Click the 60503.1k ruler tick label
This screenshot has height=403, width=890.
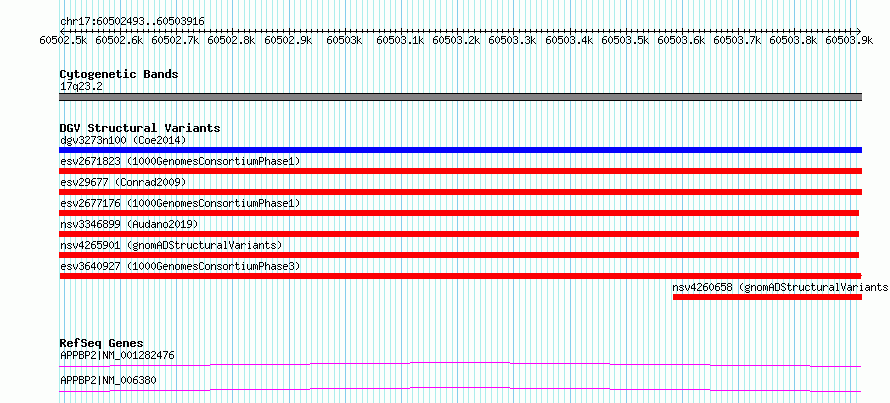(x=400, y=40)
